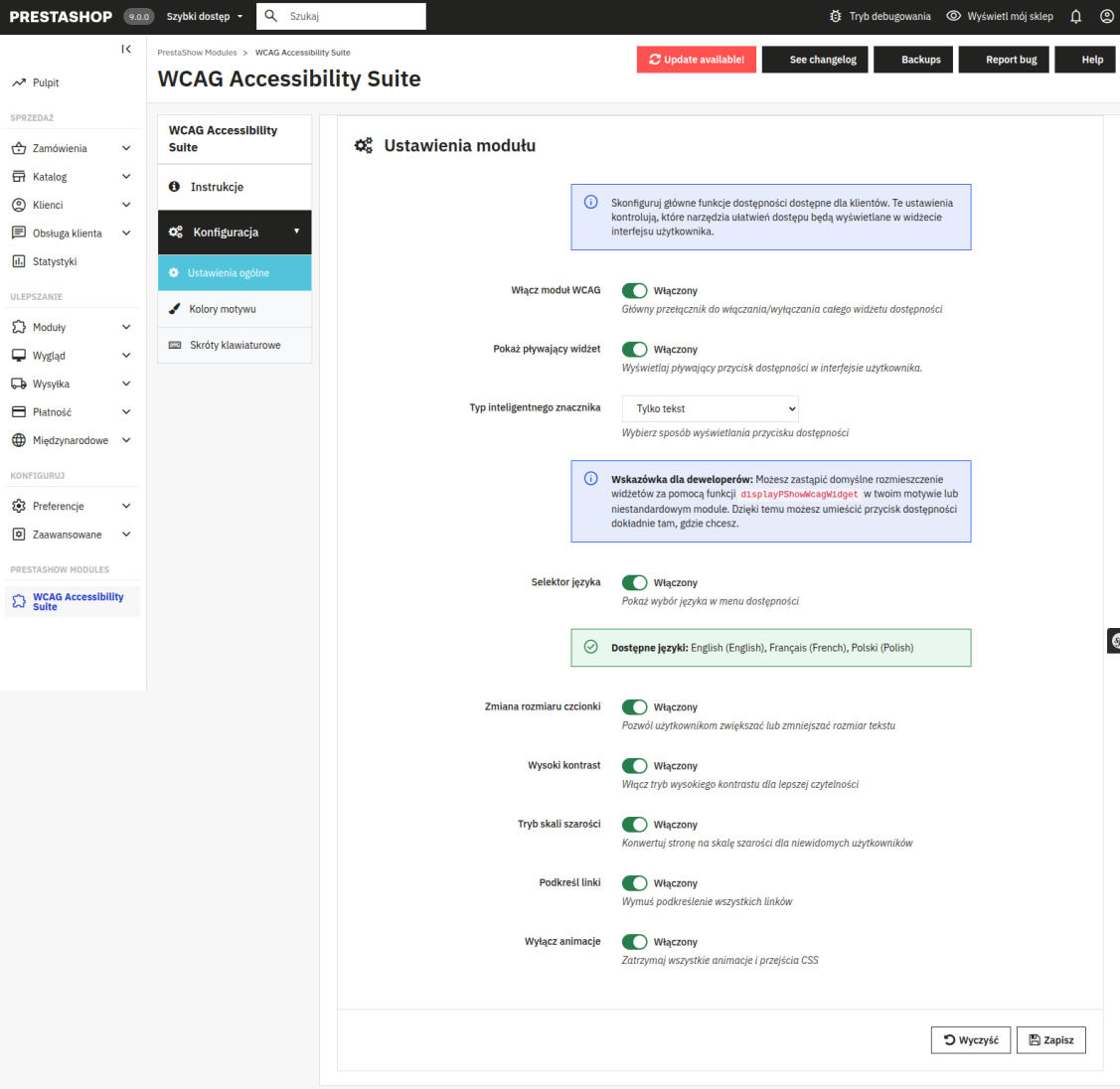This screenshot has height=1089, width=1120.
Task: Click the accessibility widget at right edge
Action: (x=1114, y=641)
